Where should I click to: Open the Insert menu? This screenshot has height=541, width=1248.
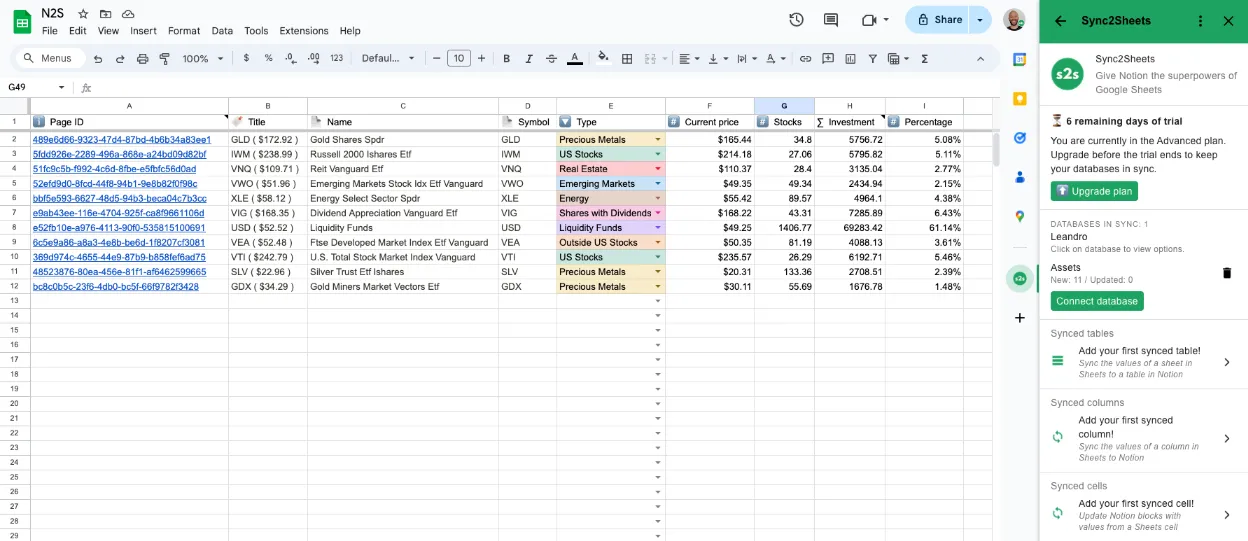pos(143,31)
